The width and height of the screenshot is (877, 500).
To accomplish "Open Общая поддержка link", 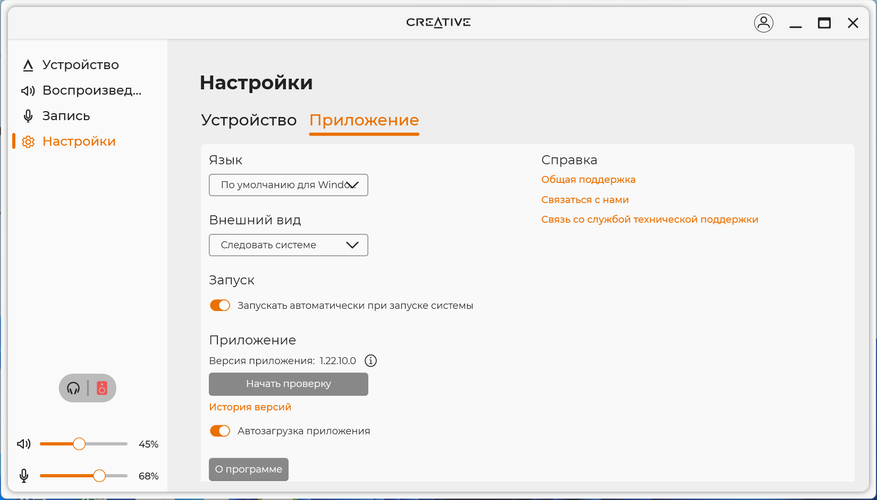I will tap(588, 180).
